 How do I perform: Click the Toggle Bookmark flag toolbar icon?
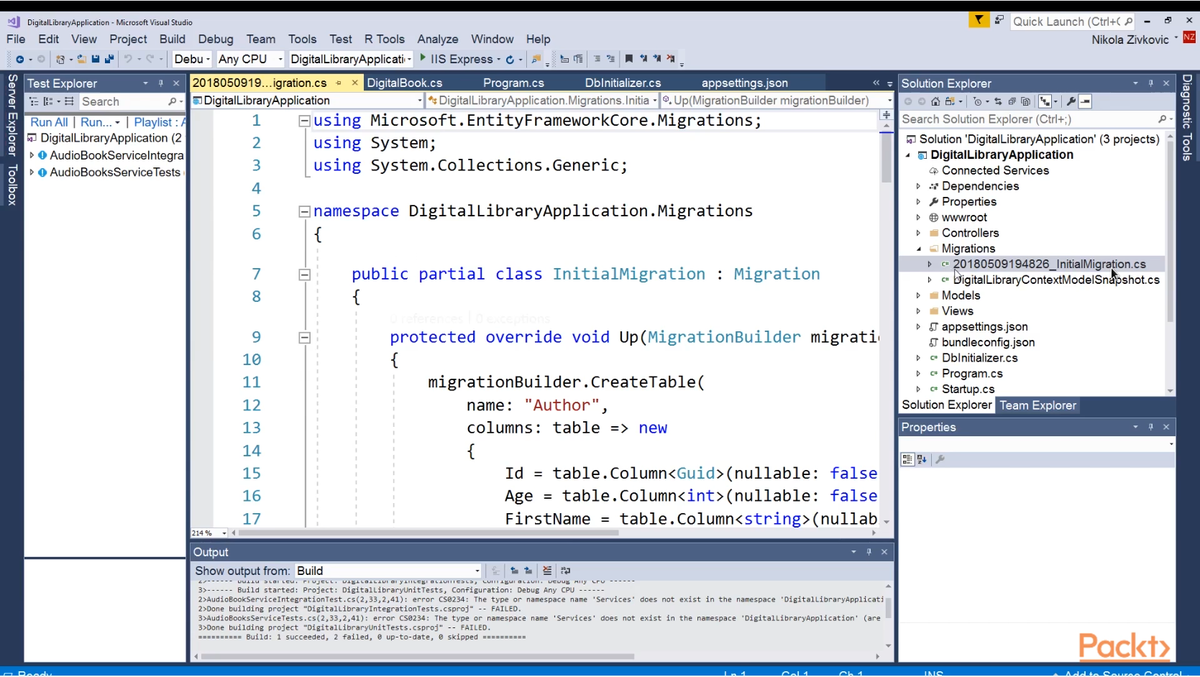point(629,59)
